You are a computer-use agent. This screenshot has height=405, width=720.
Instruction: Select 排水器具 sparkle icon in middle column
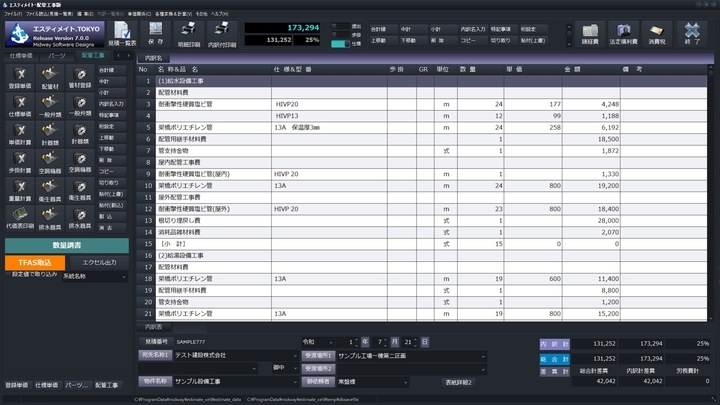(50, 218)
